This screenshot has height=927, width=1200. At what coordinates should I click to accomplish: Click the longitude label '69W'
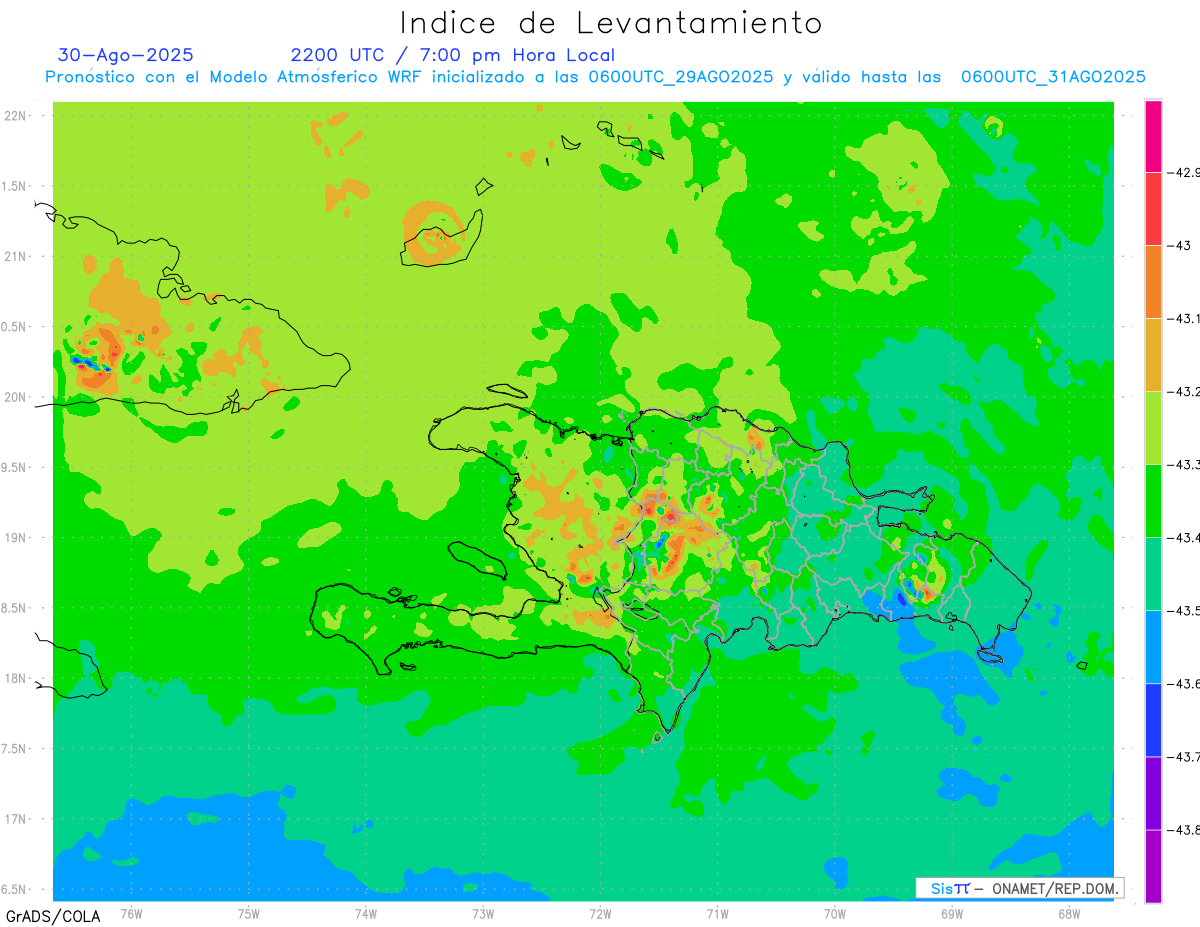point(952,913)
